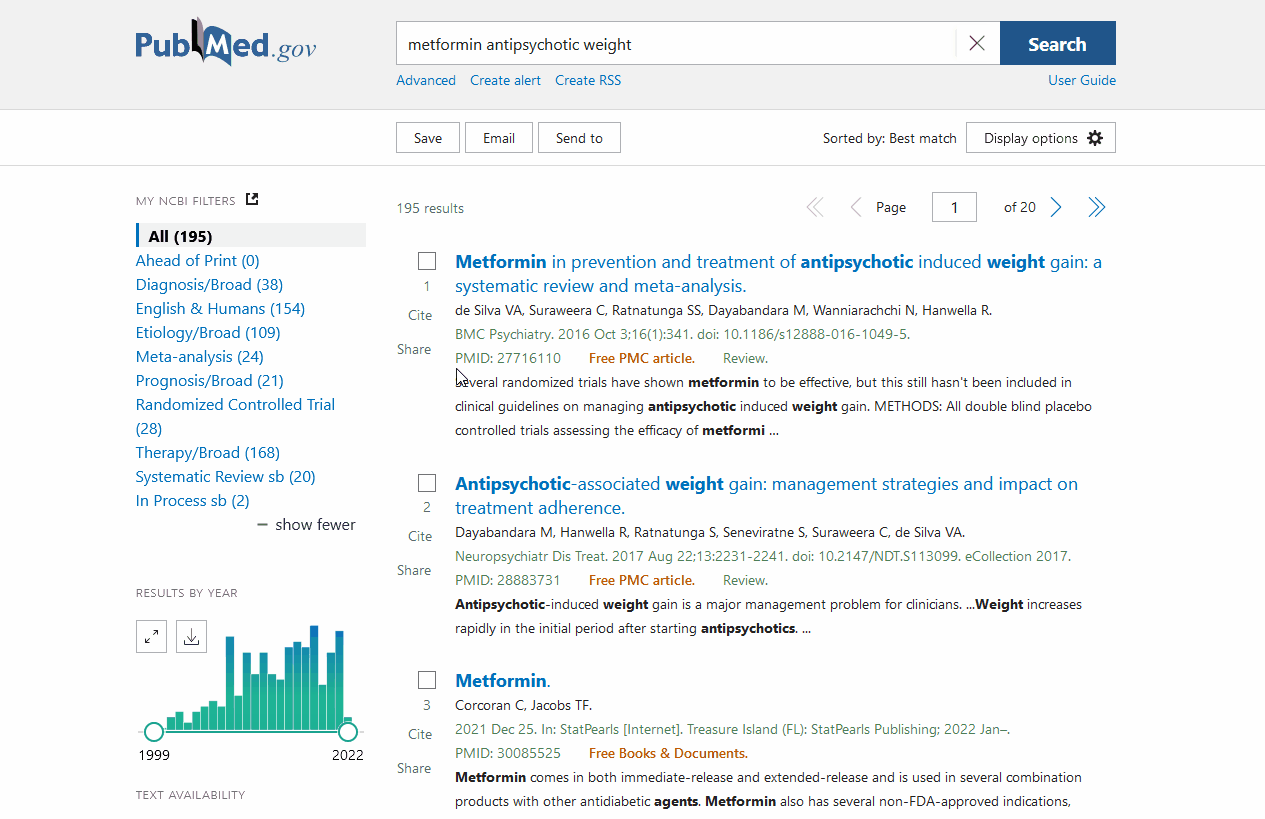Open the Advanced search link

tap(425, 80)
